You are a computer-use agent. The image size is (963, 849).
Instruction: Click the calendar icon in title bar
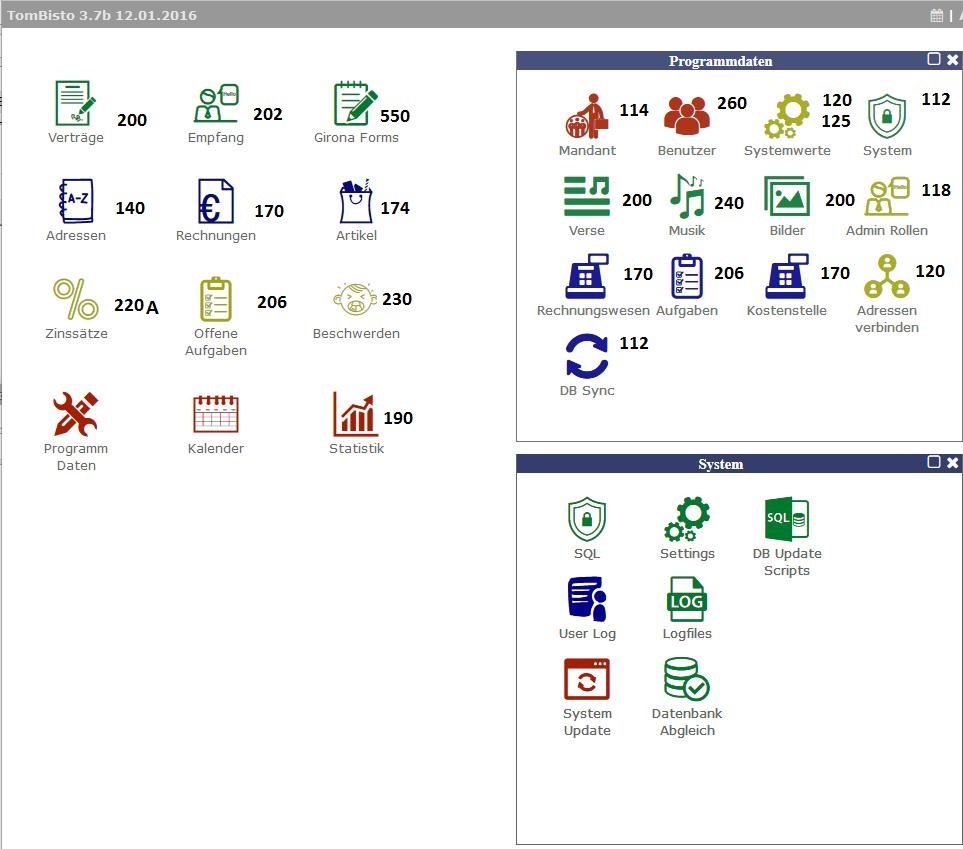(x=937, y=15)
